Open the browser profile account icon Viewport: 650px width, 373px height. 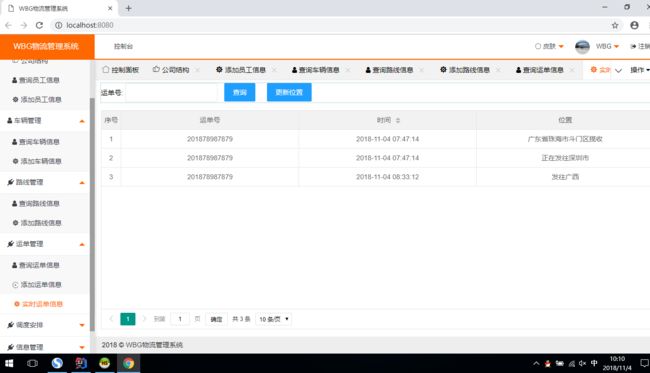coord(634,25)
